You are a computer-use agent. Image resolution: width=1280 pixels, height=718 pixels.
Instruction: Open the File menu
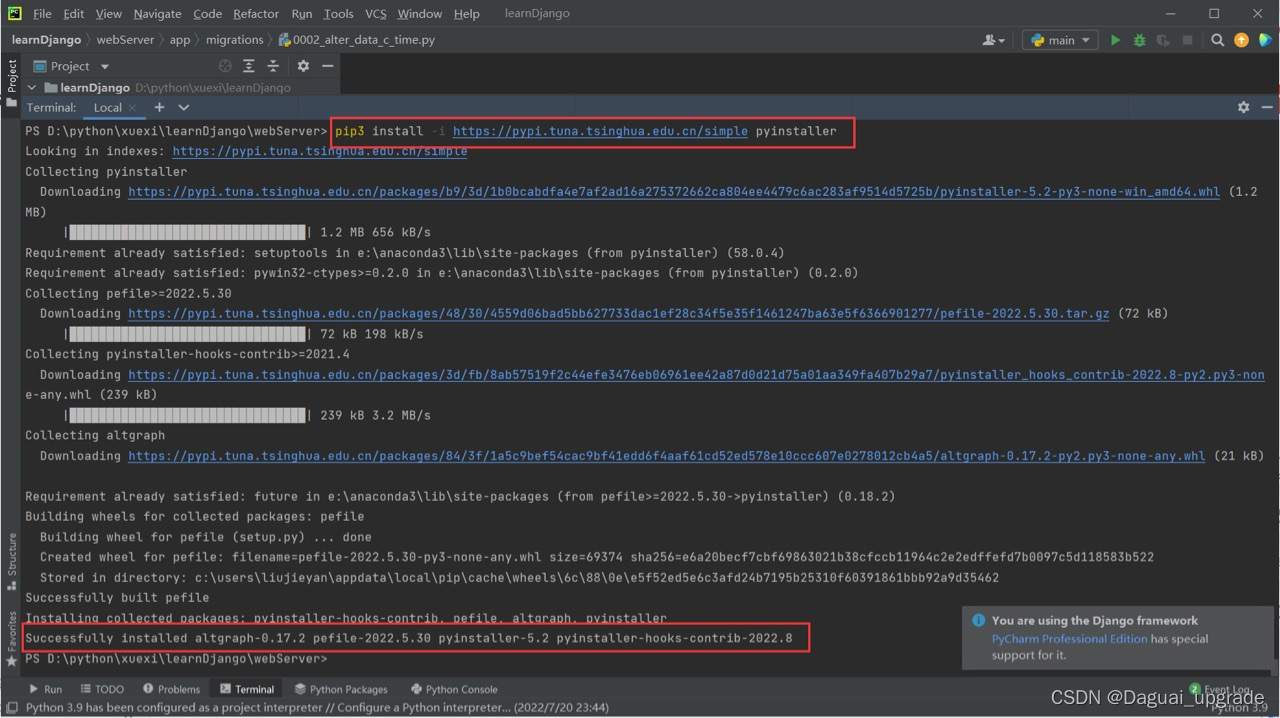42,14
